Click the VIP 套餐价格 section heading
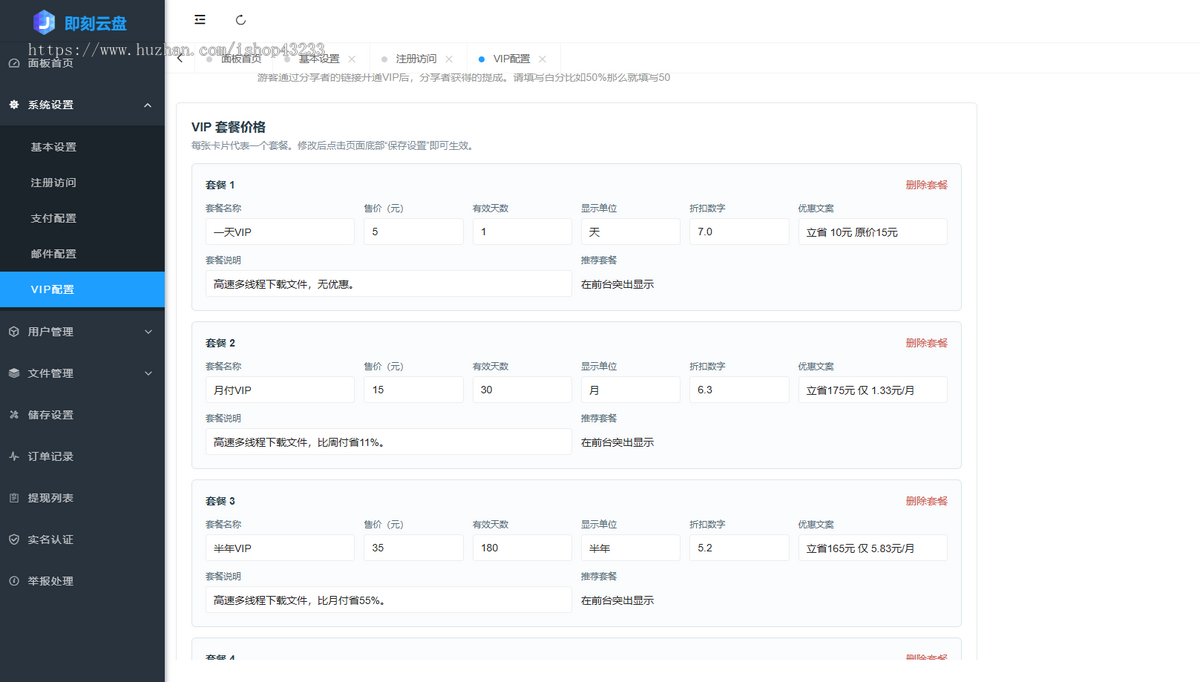The height and width of the screenshot is (682, 1200). click(x=228, y=128)
